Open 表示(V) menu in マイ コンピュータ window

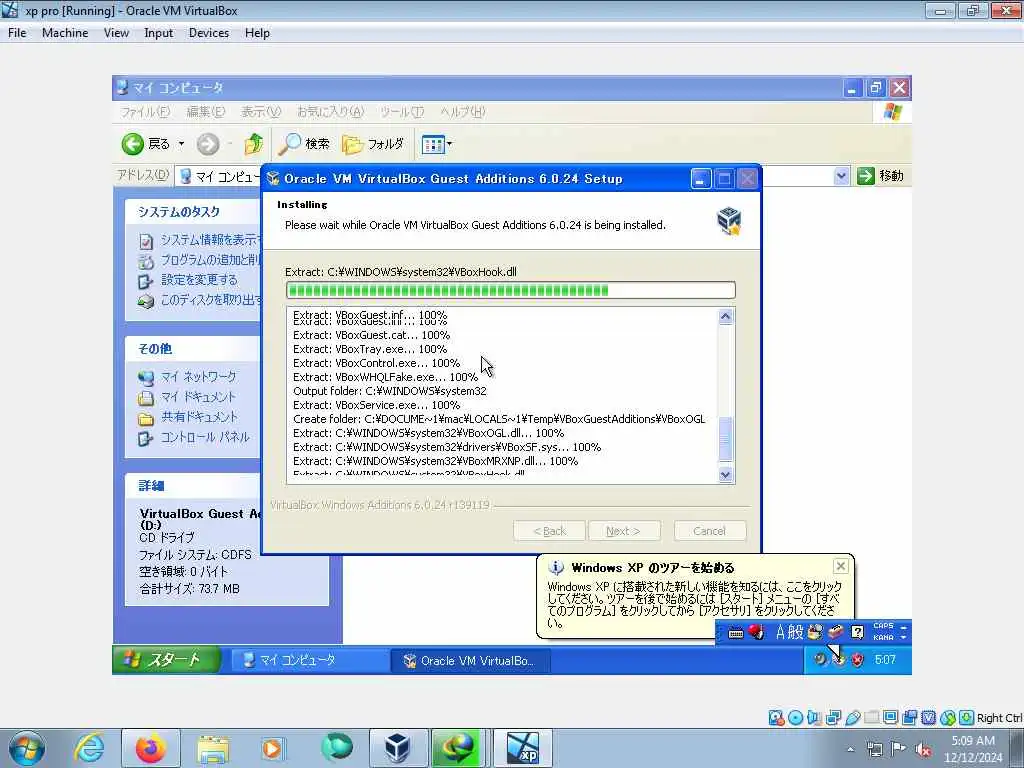click(261, 112)
